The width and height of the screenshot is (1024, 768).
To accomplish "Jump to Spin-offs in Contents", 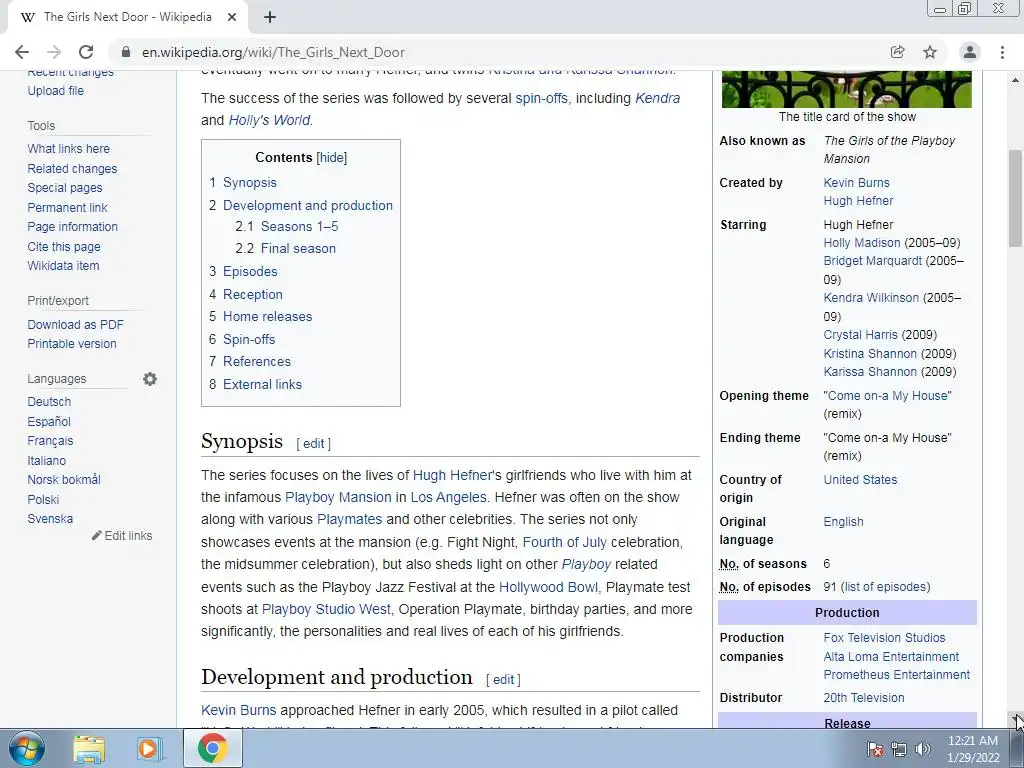I will 249,340.
